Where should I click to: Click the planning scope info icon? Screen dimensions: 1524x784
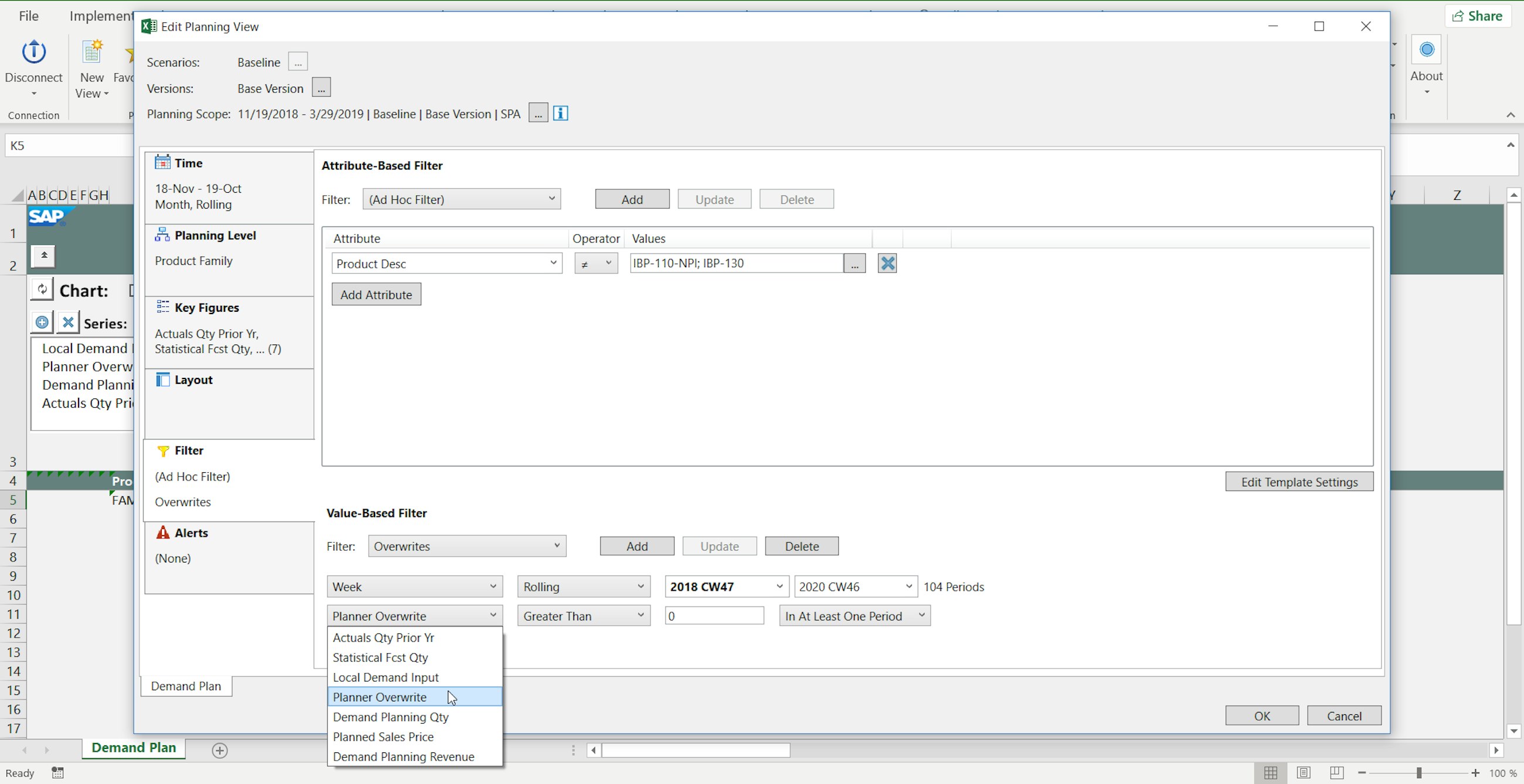click(x=560, y=114)
